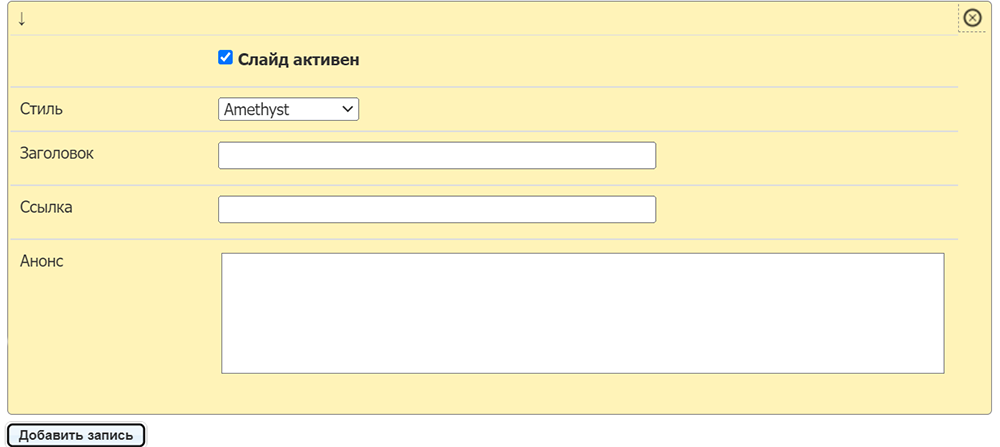The image size is (1000, 447).
Task: Move slide down with the arrow icon
Action: pos(22,19)
